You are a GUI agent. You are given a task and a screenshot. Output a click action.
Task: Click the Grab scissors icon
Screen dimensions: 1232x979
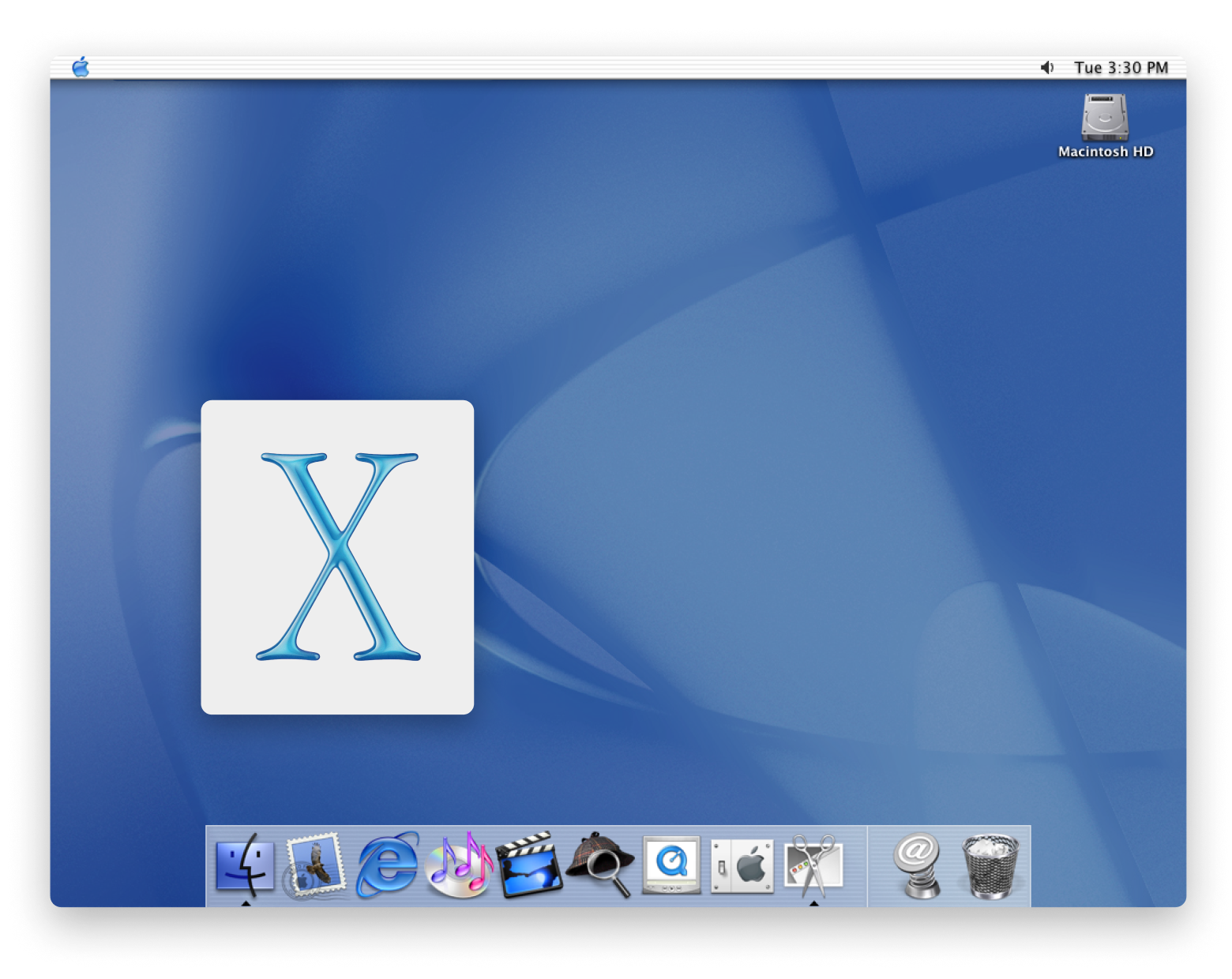point(813,865)
